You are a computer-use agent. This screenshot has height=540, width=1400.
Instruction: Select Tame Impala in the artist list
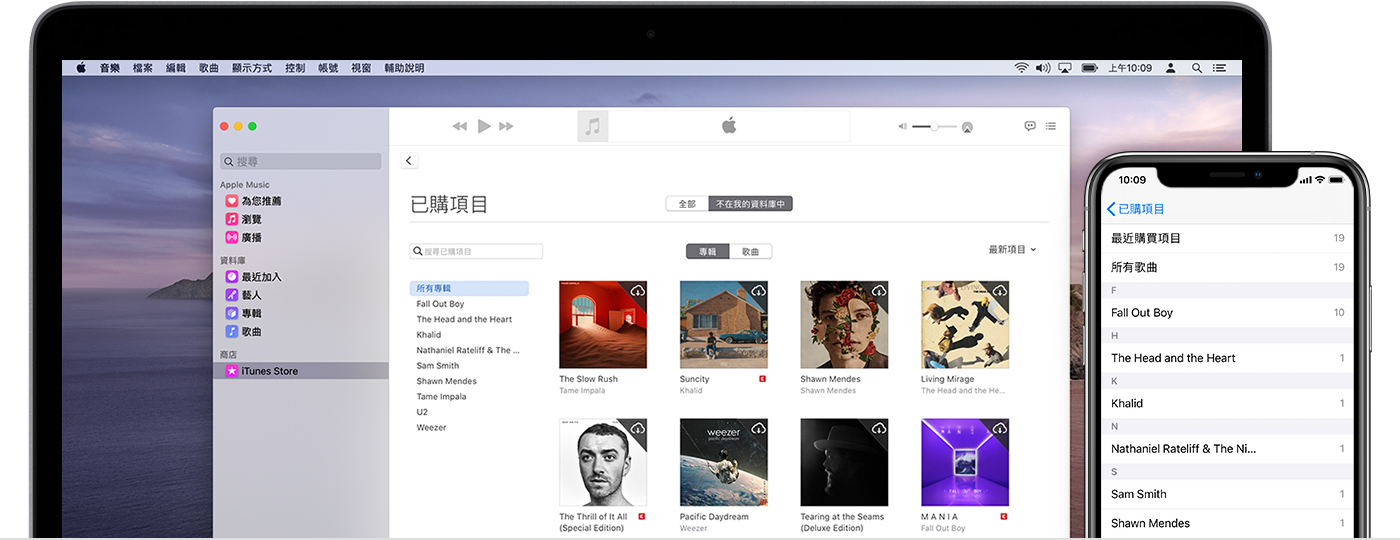tap(441, 397)
